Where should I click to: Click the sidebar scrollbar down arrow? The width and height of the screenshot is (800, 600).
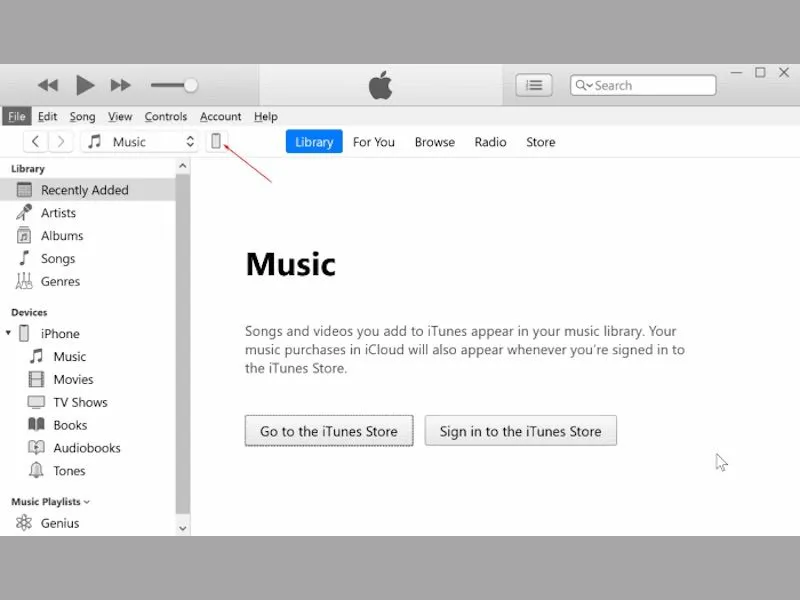point(183,528)
